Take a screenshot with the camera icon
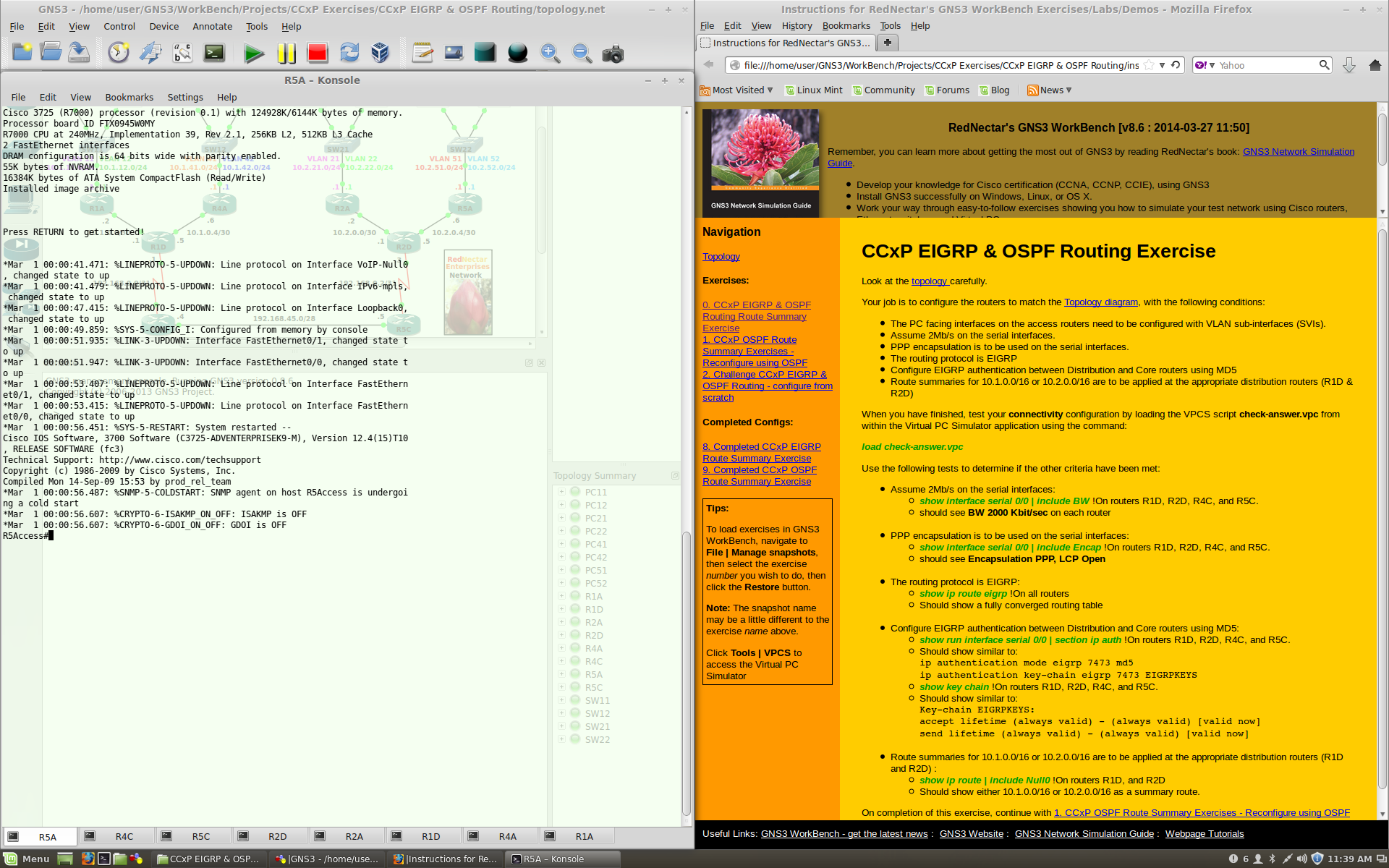This screenshot has width=1389, height=868. coord(613,54)
